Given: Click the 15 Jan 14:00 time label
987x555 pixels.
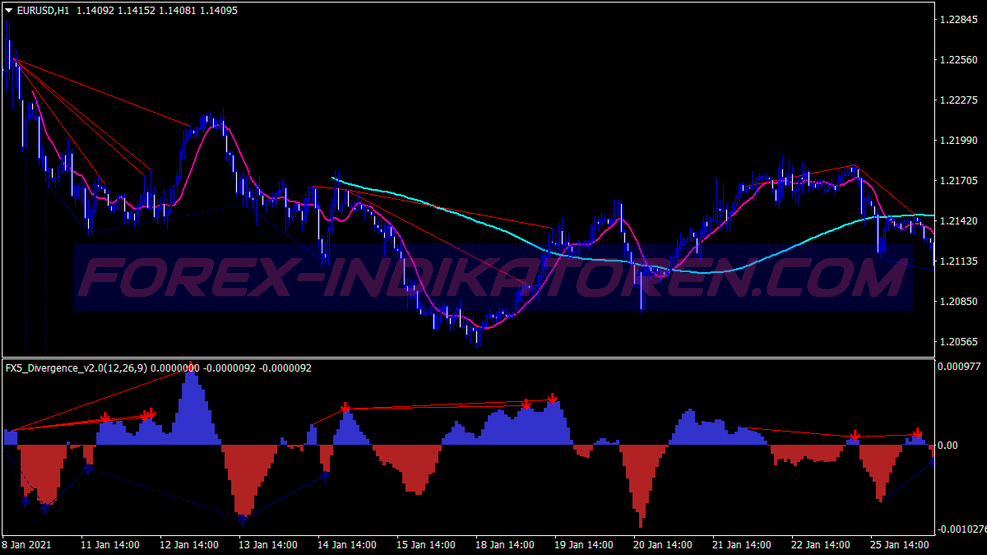Looking at the screenshot, I should (426, 545).
